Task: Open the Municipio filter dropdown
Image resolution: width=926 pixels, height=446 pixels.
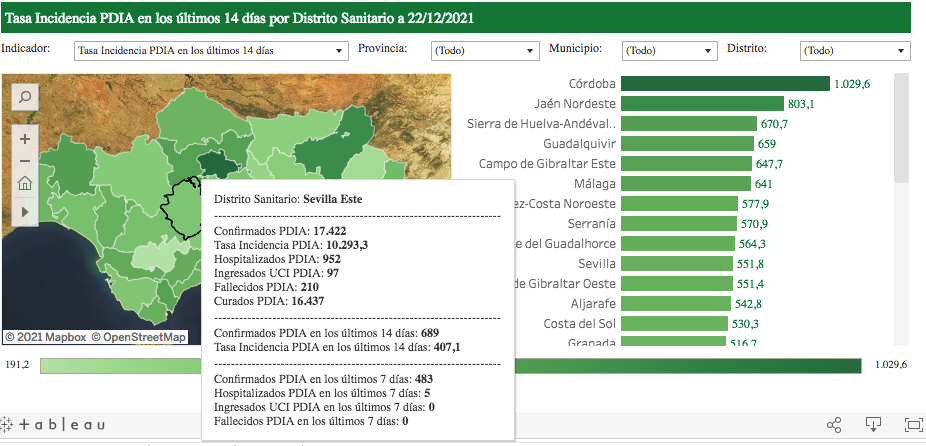Action: pos(669,50)
